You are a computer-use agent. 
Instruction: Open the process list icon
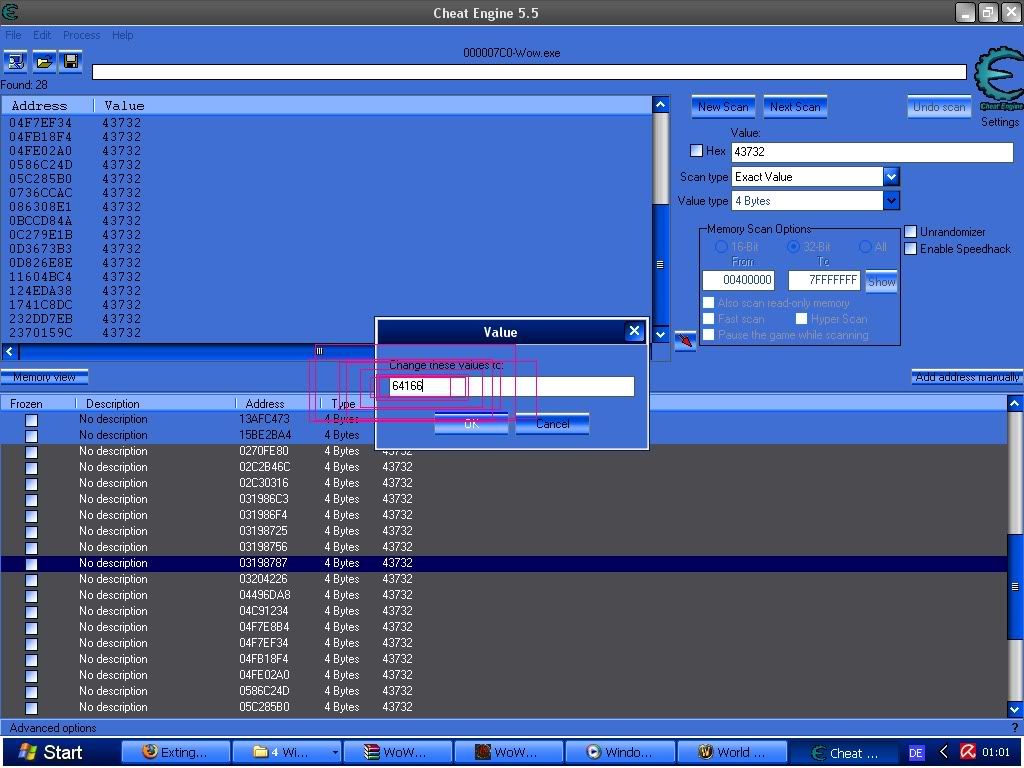point(16,61)
